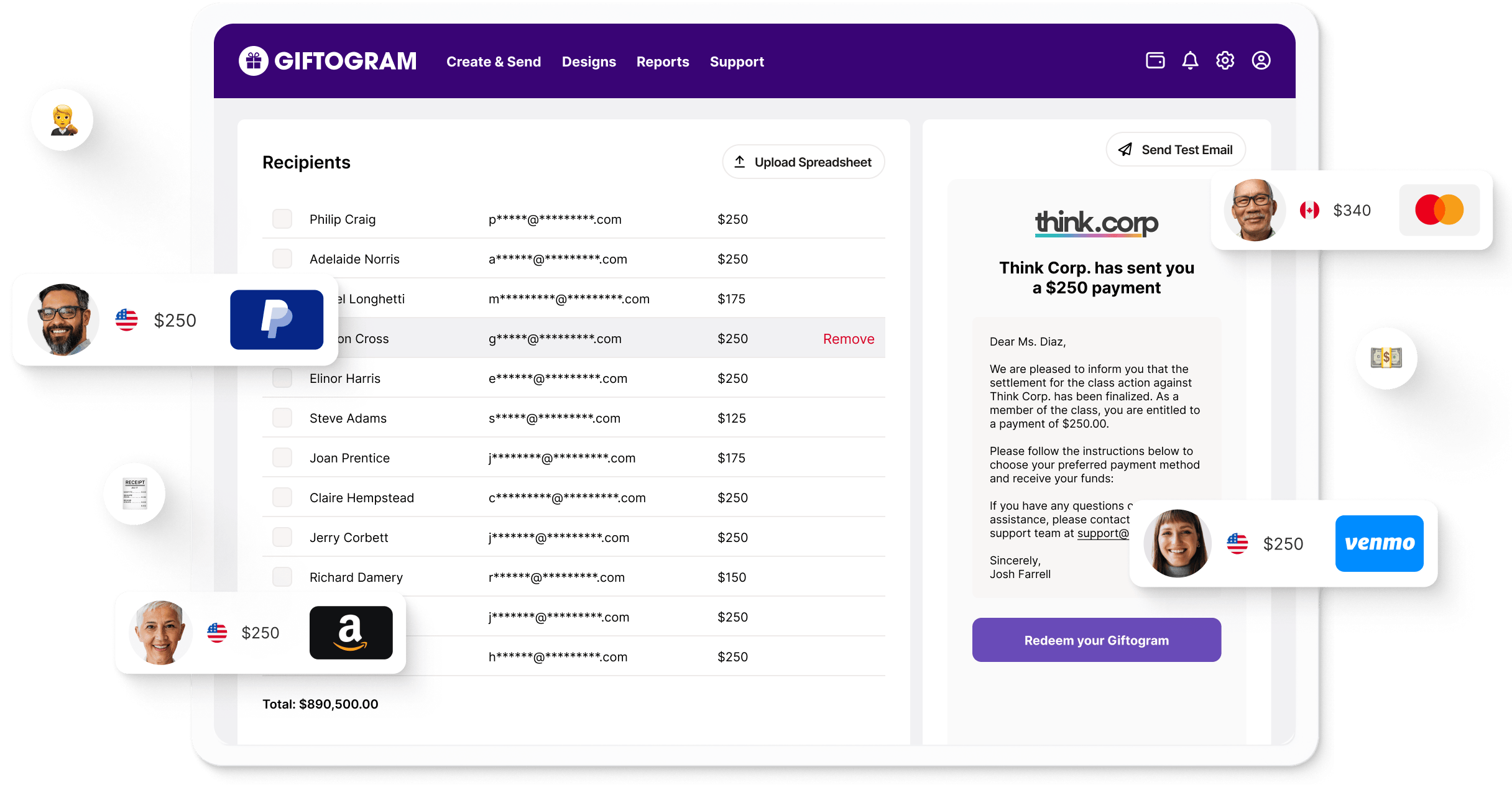Check the box for Steve Adams
This screenshot has width=1512, height=785.
click(x=282, y=418)
